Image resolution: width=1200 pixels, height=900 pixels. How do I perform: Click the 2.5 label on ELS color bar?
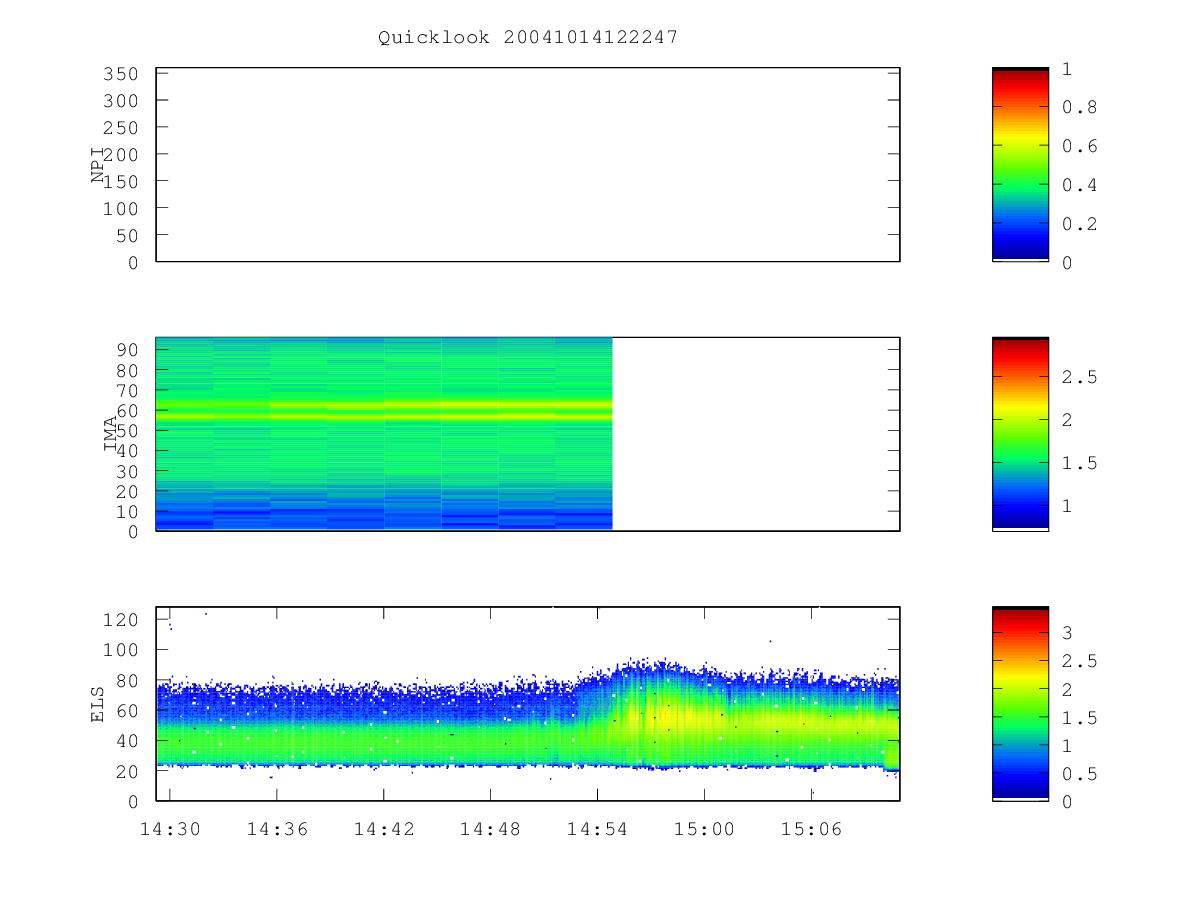tap(1078, 661)
